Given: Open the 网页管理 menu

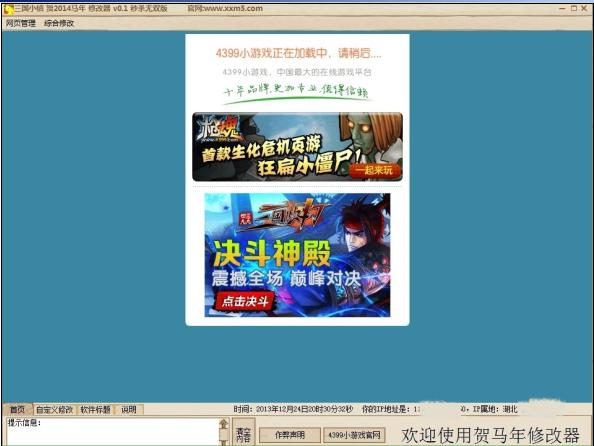Looking at the screenshot, I should [x=21, y=23].
